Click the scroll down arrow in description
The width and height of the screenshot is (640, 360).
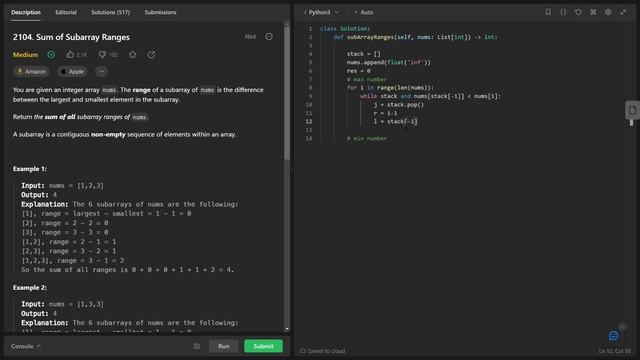point(287,329)
